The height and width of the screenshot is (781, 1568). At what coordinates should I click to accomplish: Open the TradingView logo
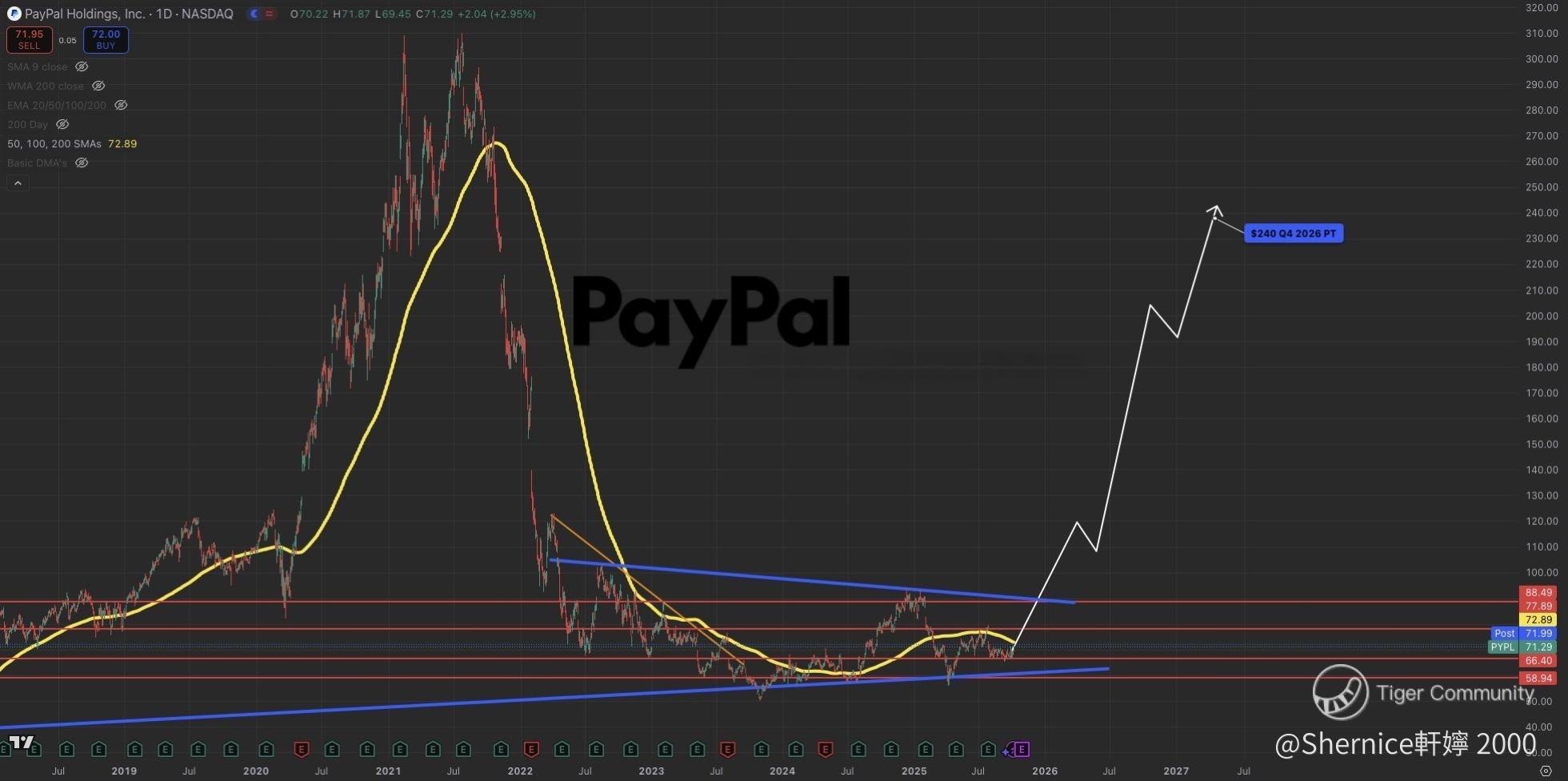pos(22,742)
